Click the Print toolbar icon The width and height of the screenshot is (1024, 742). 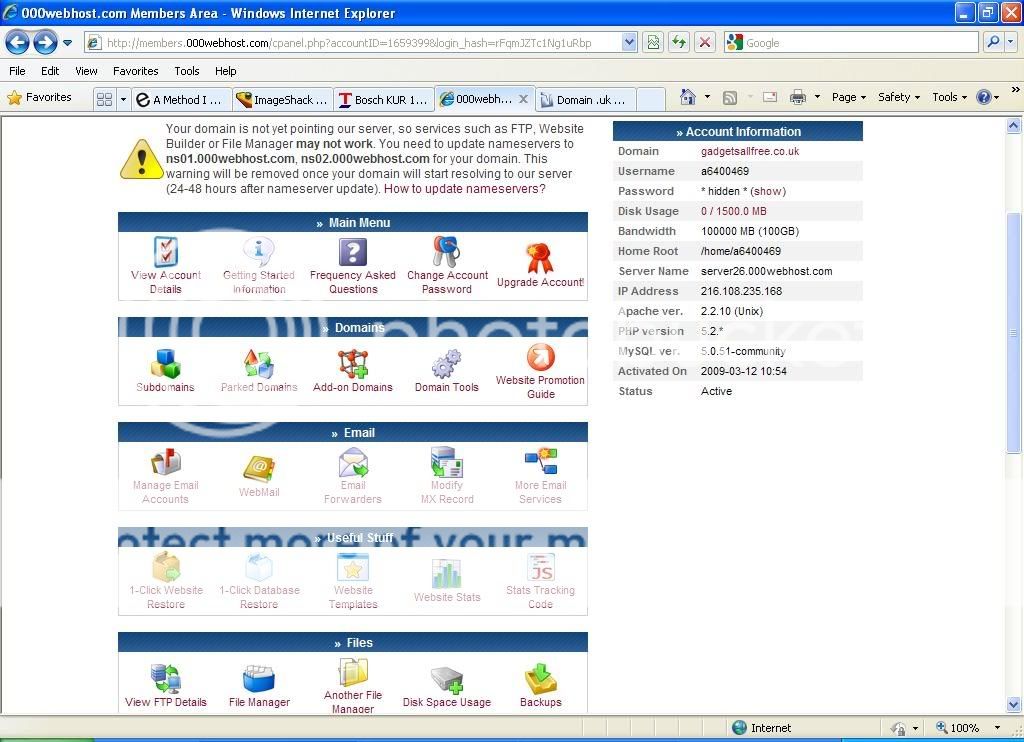[x=797, y=97]
